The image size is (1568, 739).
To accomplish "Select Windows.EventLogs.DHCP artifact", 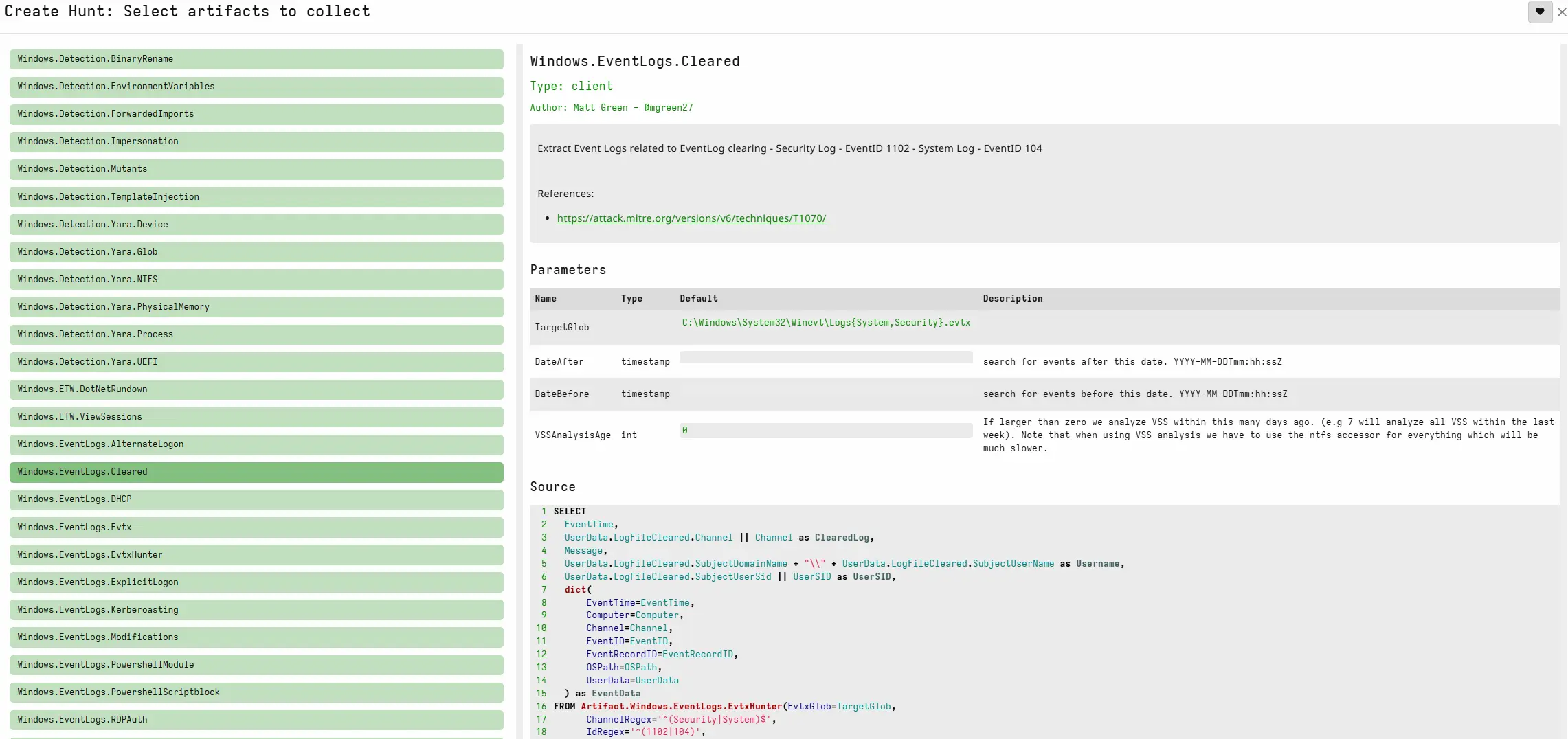I will 256,499.
